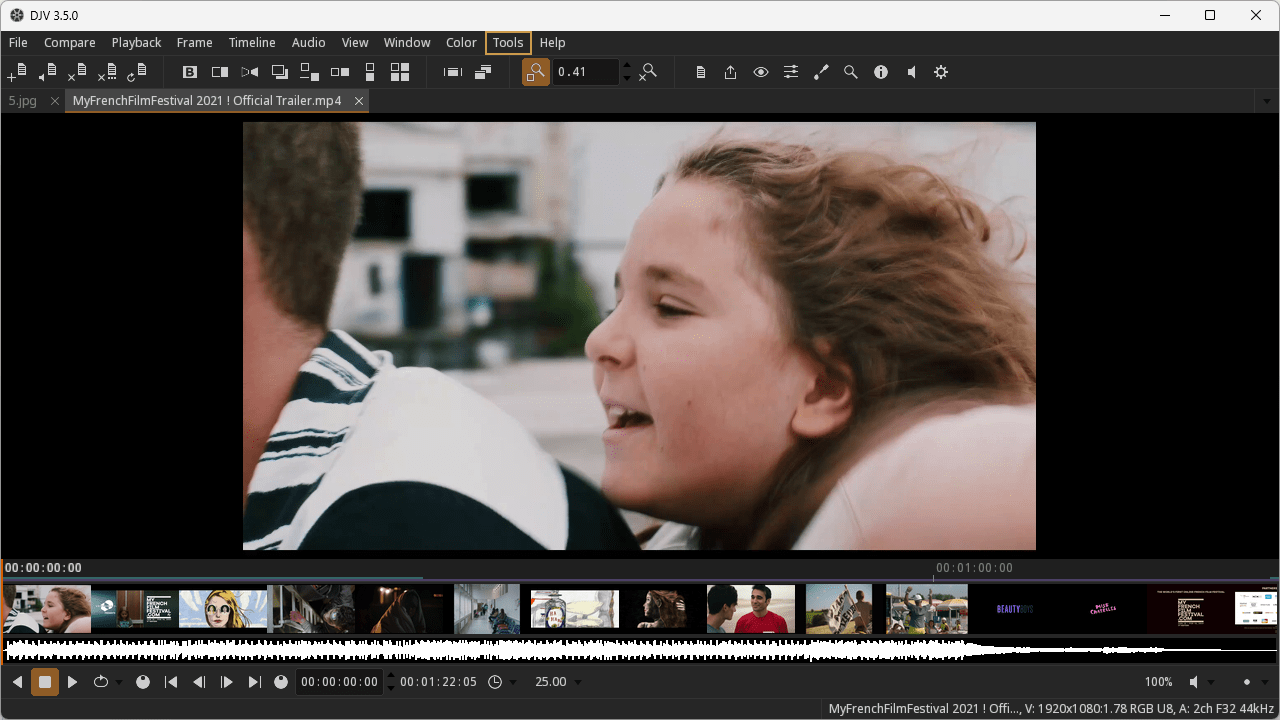
Task: Open the 25.00 playback speed dropdown
Action: 557,682
